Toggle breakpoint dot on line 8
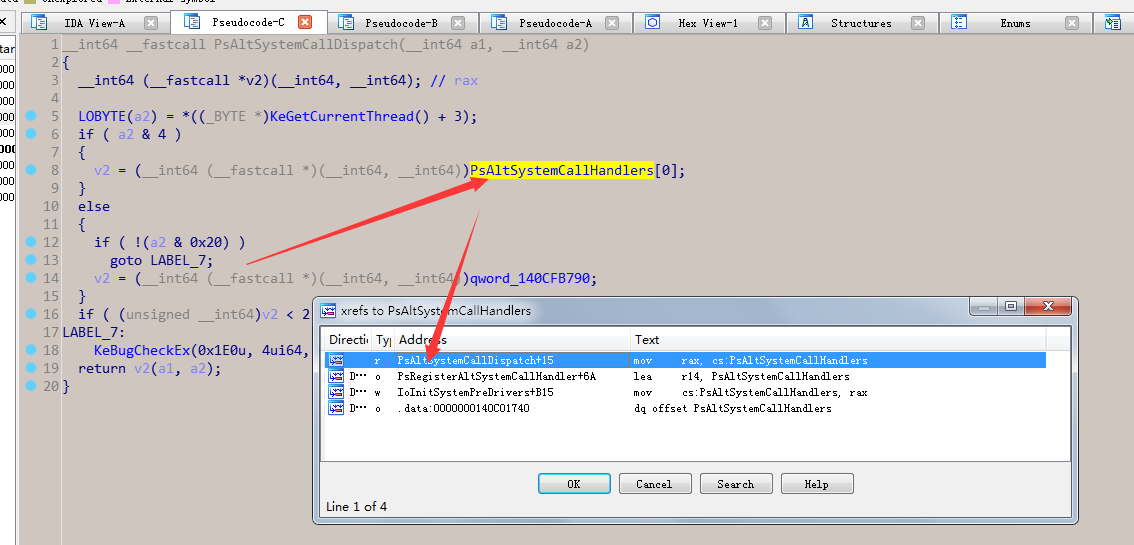Image resolution: width=1134 pixels, height=545 pixels. point(30,170)
